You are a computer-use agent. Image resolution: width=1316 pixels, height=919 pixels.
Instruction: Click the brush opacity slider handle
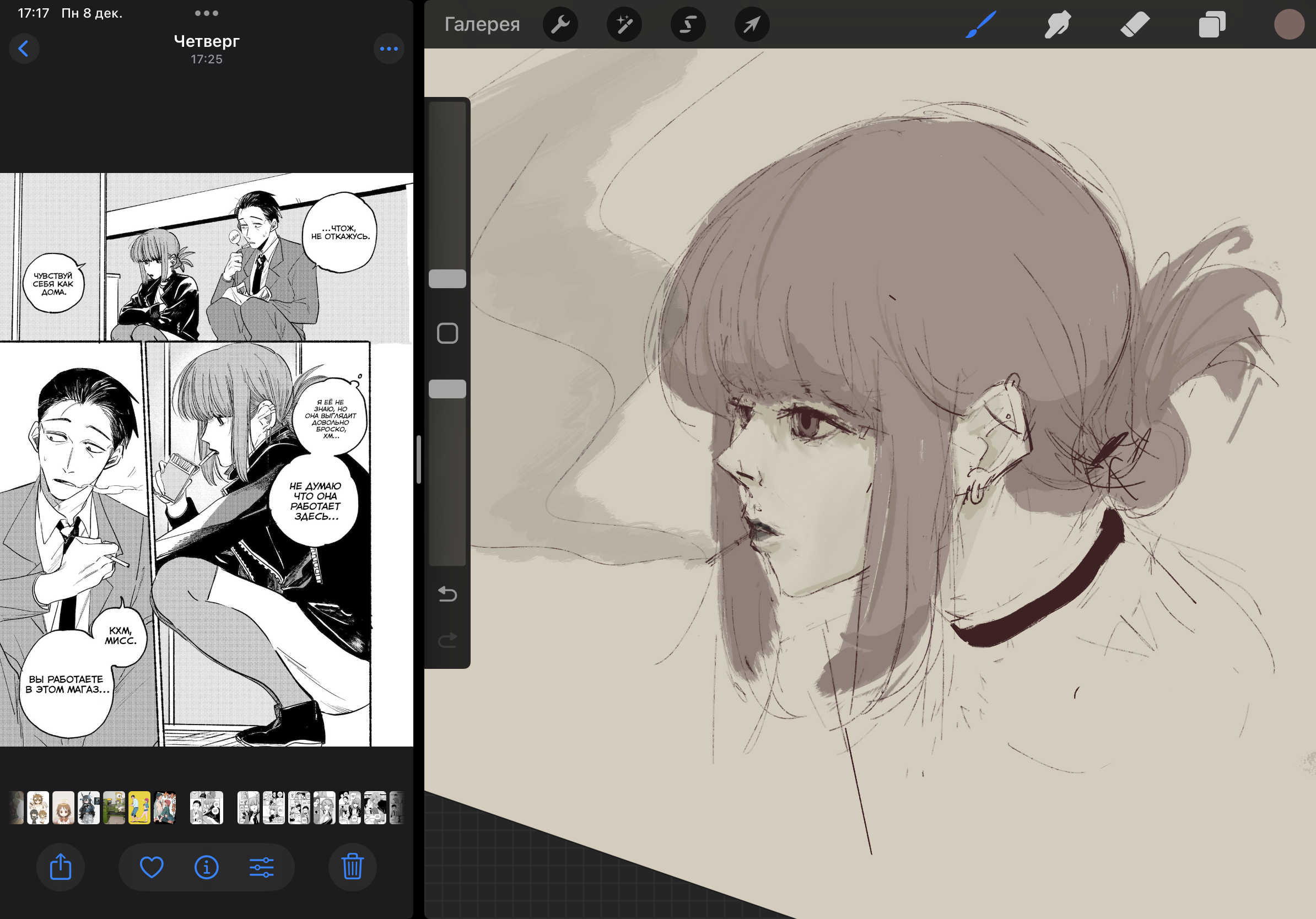click(447, 389)
